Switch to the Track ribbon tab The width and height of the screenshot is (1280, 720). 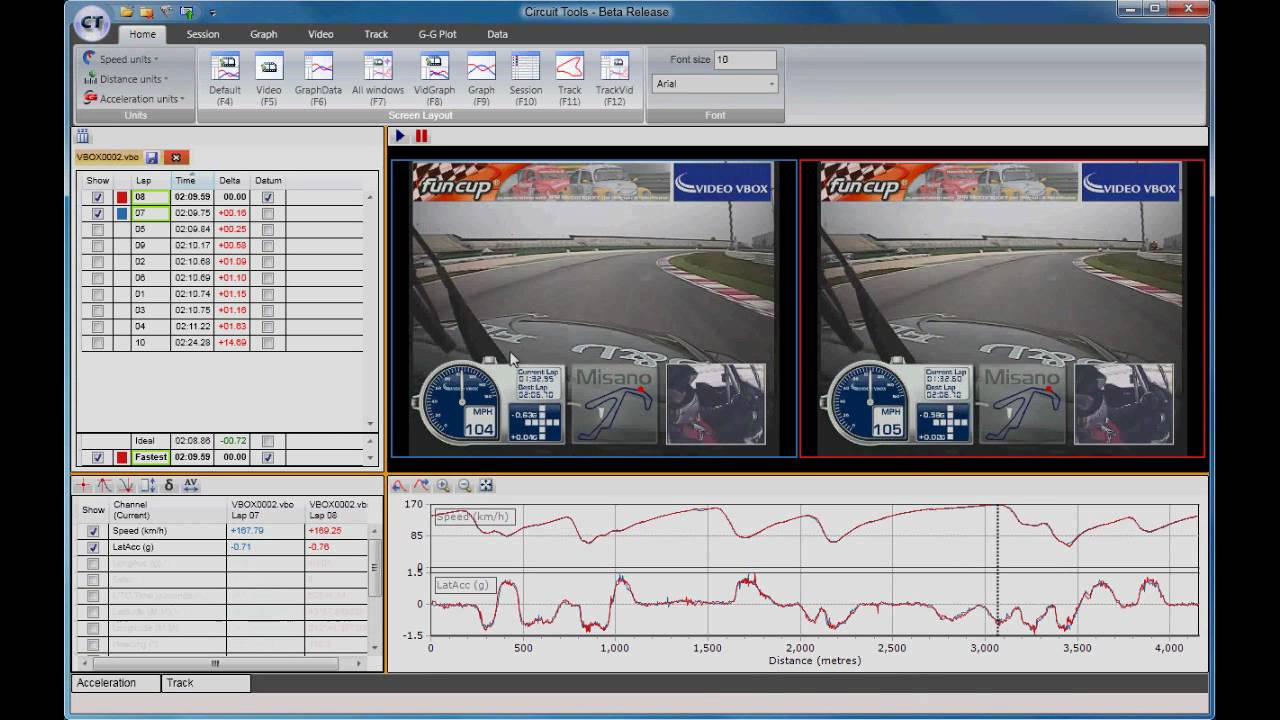tap(376, 34)
